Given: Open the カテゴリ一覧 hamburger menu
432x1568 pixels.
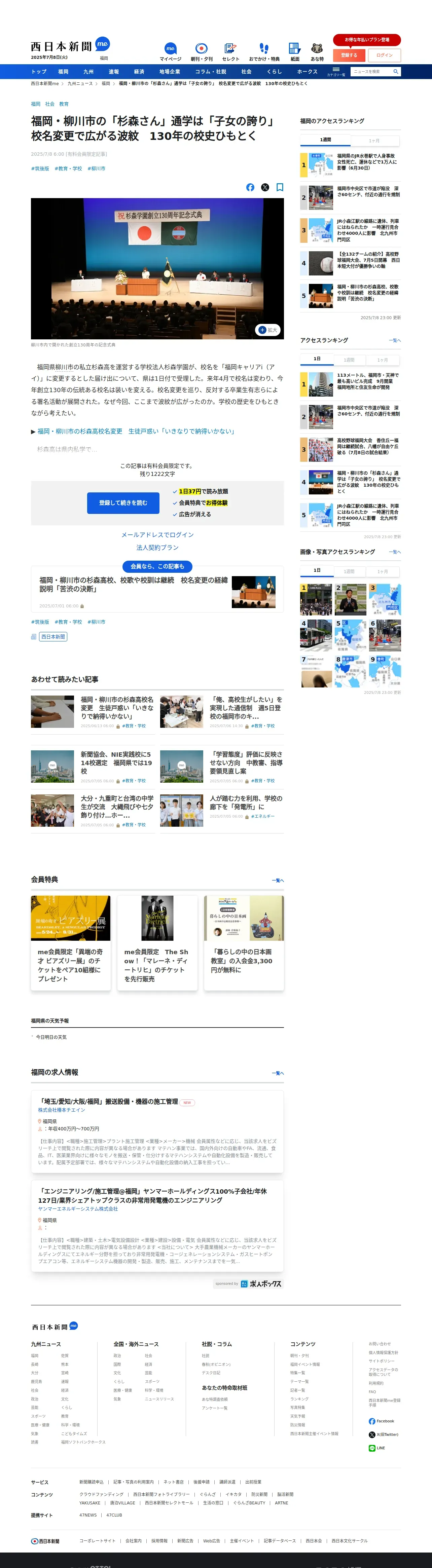Looking at the screenshot, I should (x=336, y=71).
